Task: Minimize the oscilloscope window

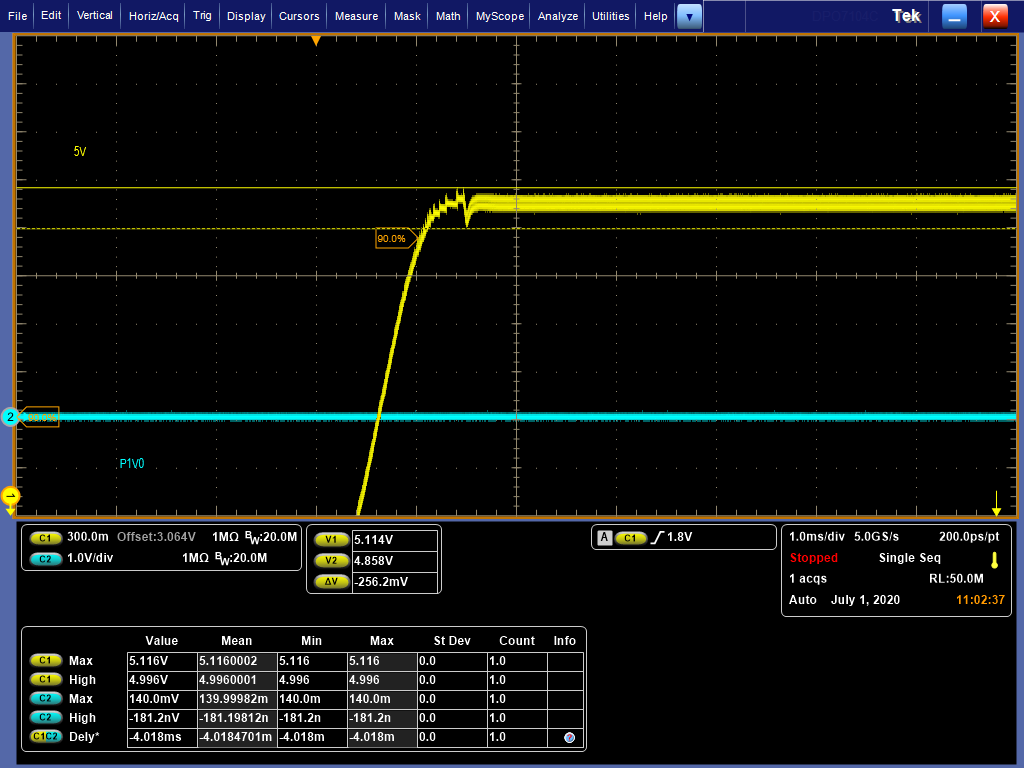Action: [x=954, y=16]
